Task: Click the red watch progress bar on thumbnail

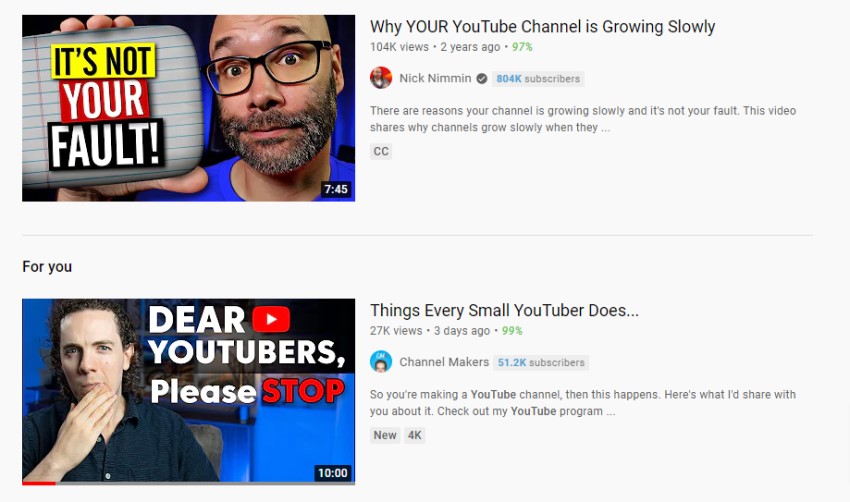Action: 39,483
